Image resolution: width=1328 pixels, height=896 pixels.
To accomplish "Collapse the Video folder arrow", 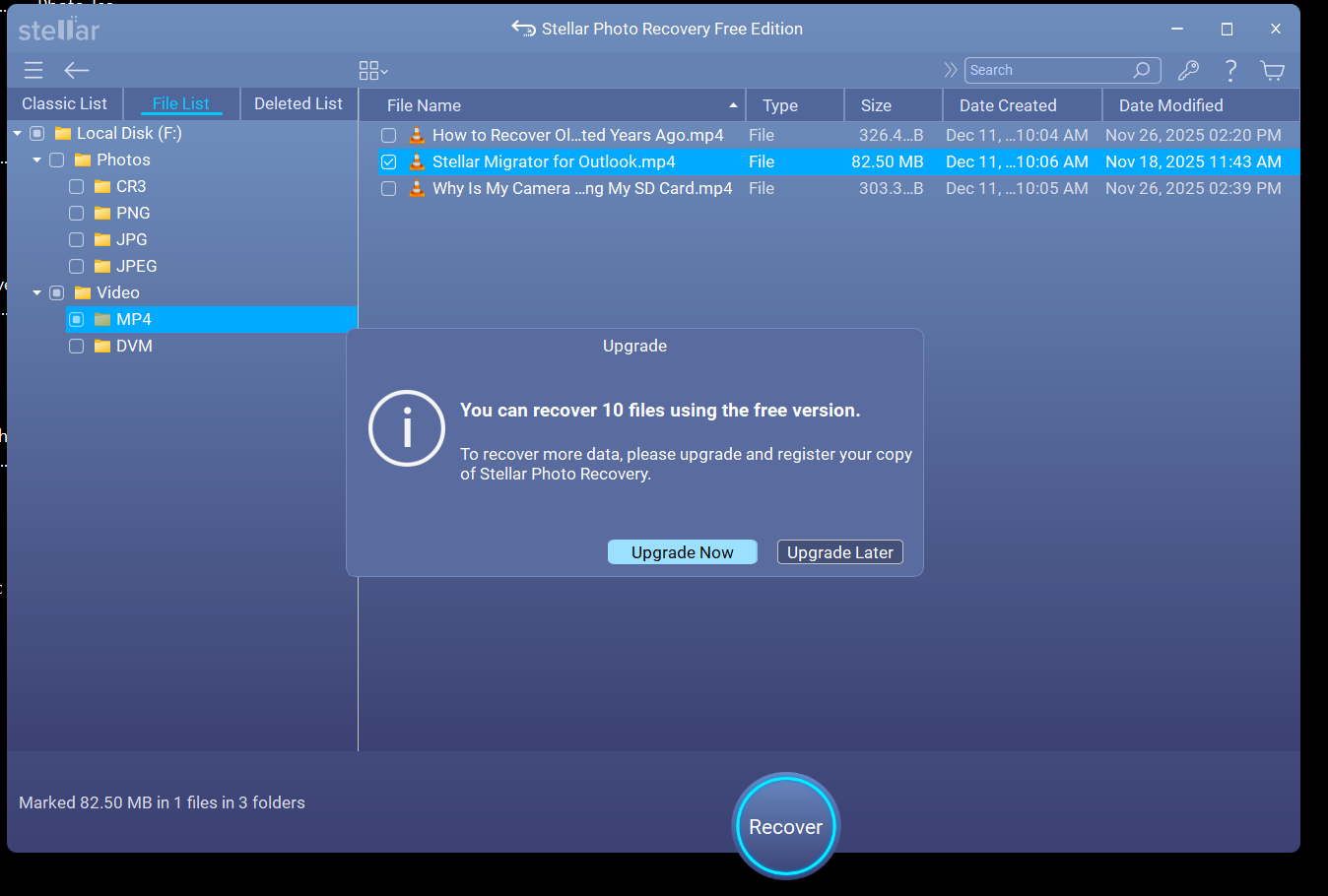I will (x=37, y=292).
